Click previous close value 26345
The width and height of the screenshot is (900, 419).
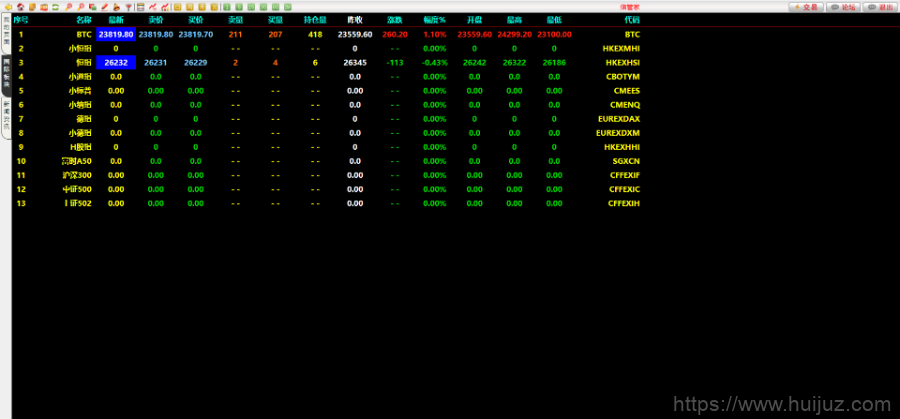click(x=355, y=63)
